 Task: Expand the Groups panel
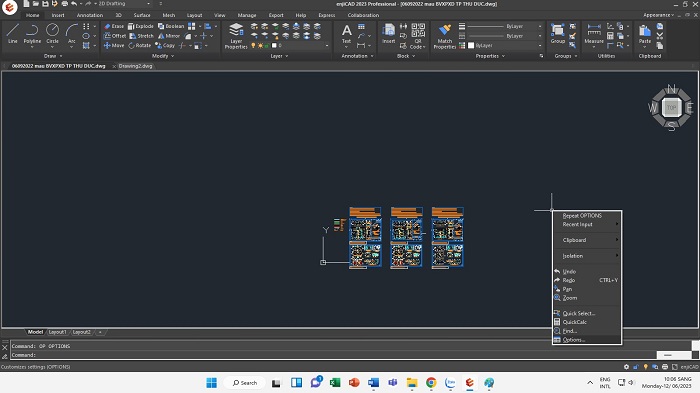click(x=566, y=56)
